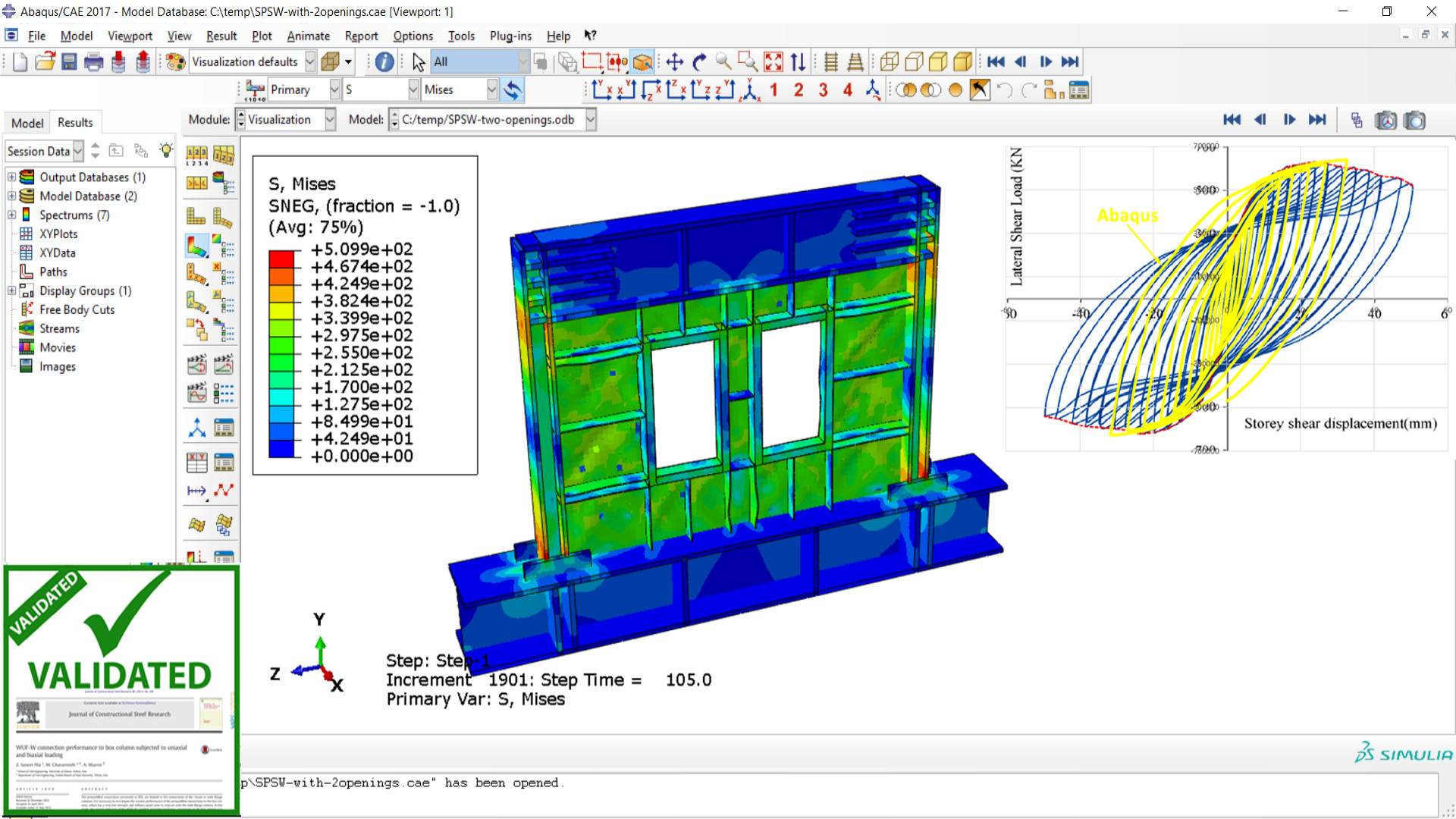Open the File menu

[36, 36]
